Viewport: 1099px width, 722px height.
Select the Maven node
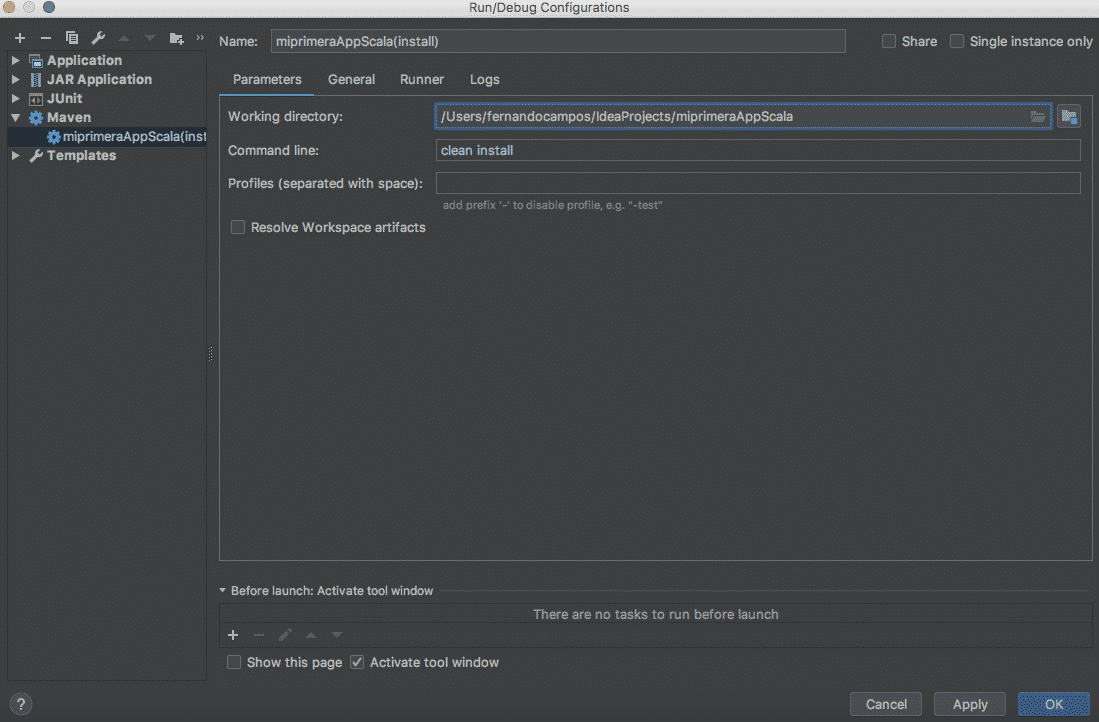tap(69, 117)
